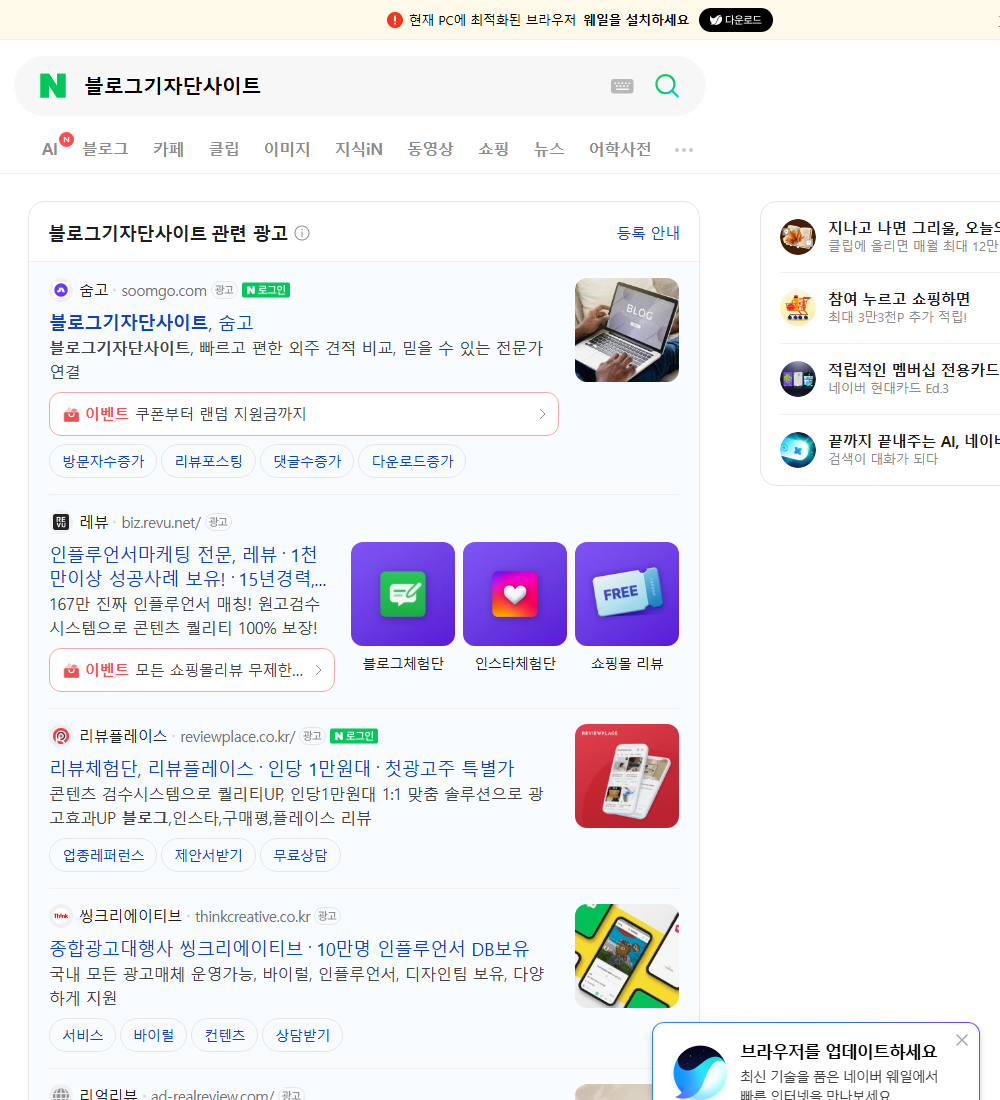Open the 종합광고대행사 씽크리에이티브 ad title
This screenshot has height=1100, width=1000.
point(289,948)
